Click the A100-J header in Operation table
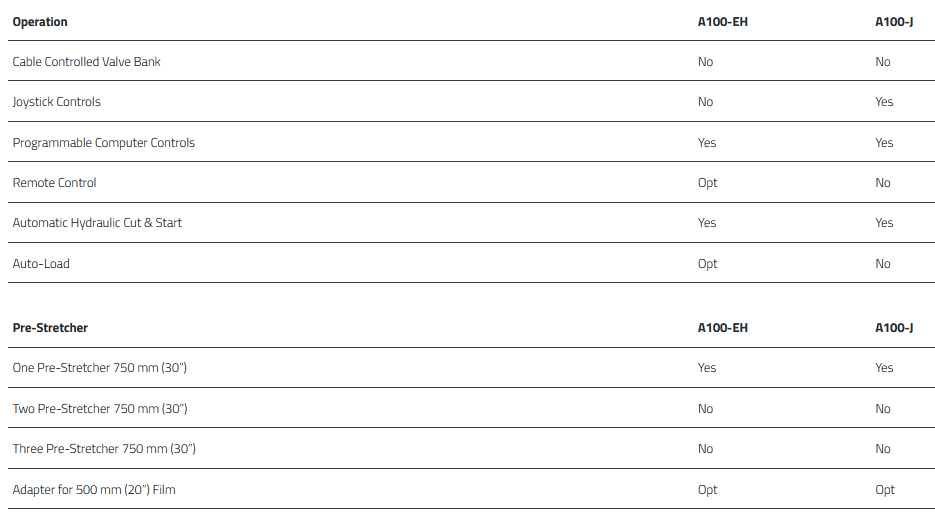This screenshot has width=935, height=516. tap(894, 21)
